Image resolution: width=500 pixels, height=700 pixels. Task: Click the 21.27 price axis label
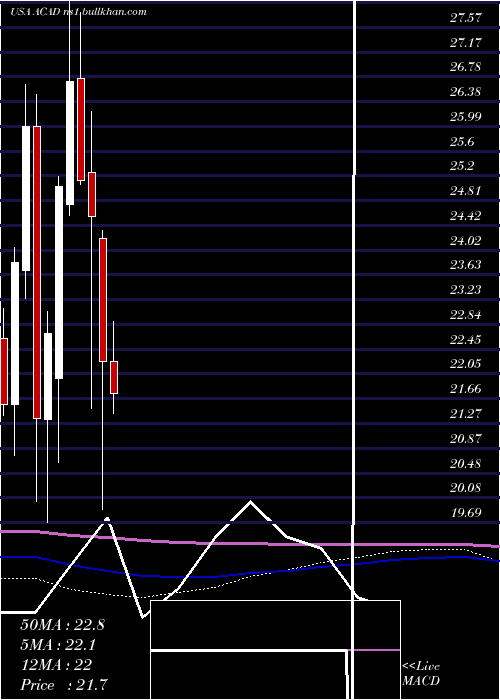[466, 414]
